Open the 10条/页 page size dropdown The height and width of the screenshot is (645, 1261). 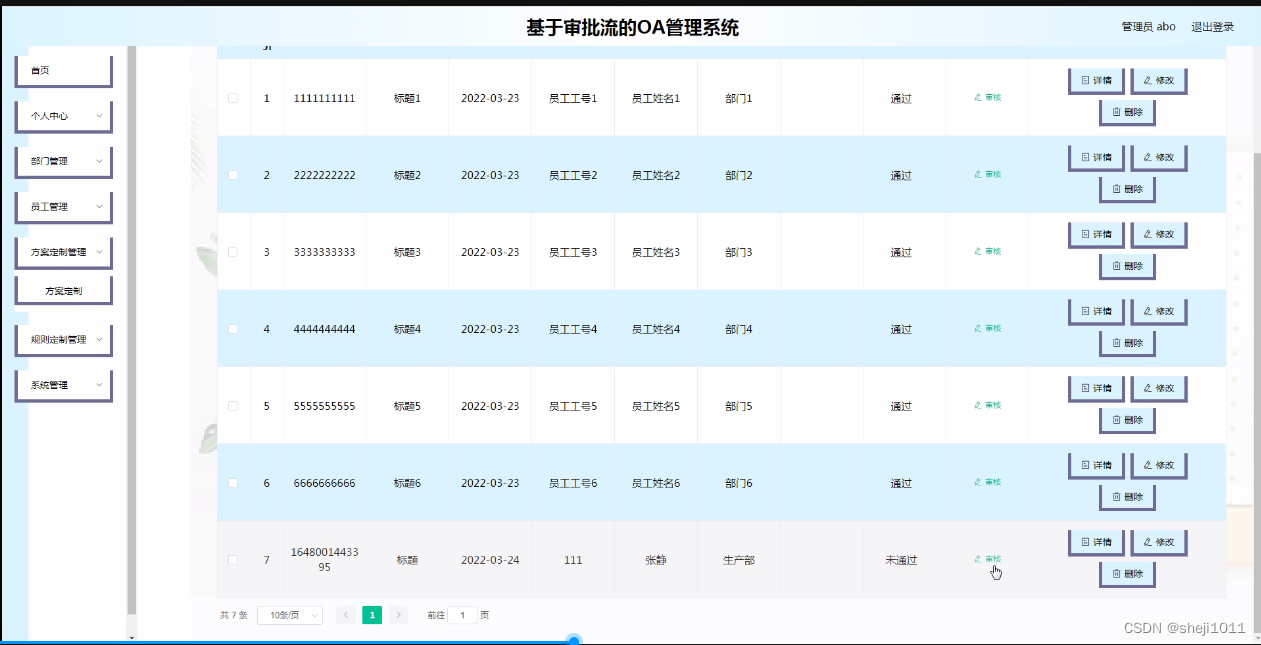pos(289,615)
